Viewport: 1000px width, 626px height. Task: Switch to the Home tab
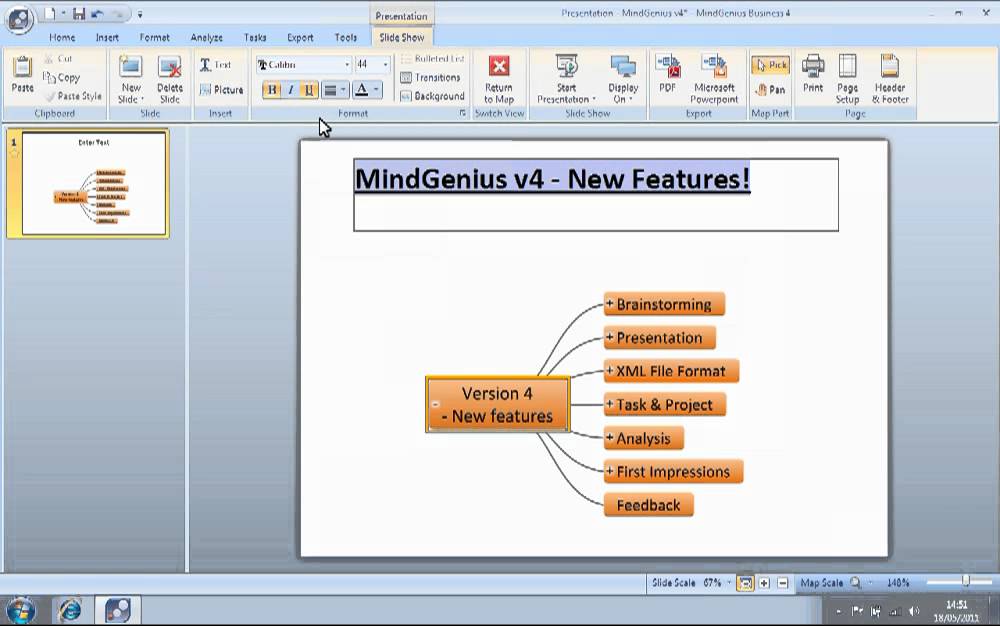point(62,38)
